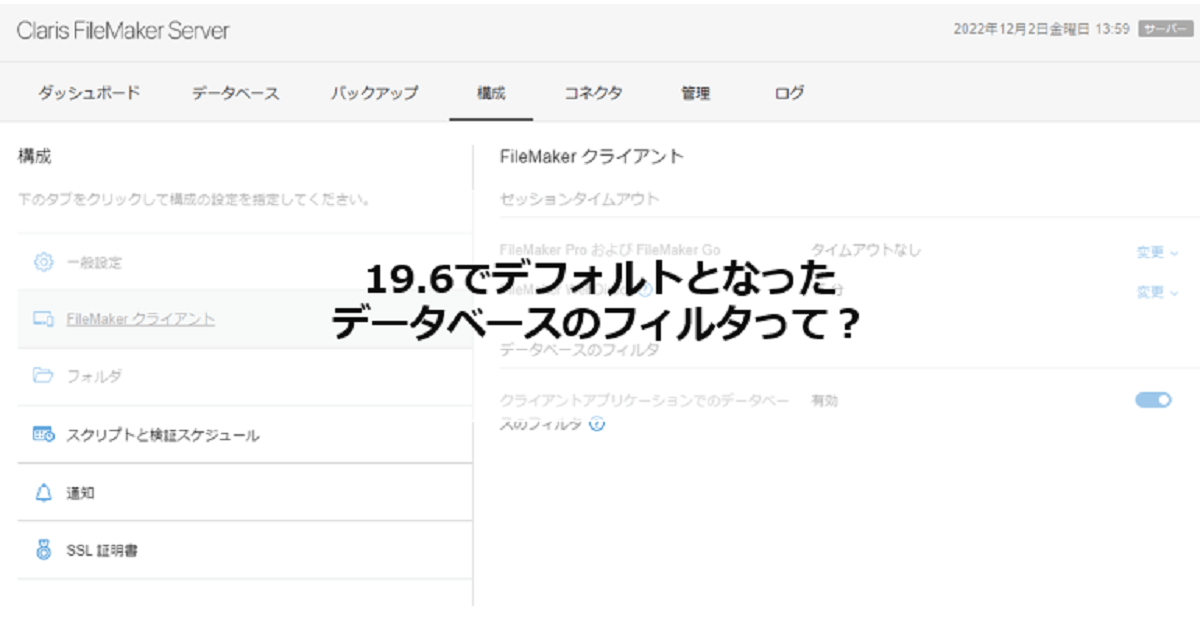Click info icon beside データベースのフィルタ label

click(x=597, y=424)
